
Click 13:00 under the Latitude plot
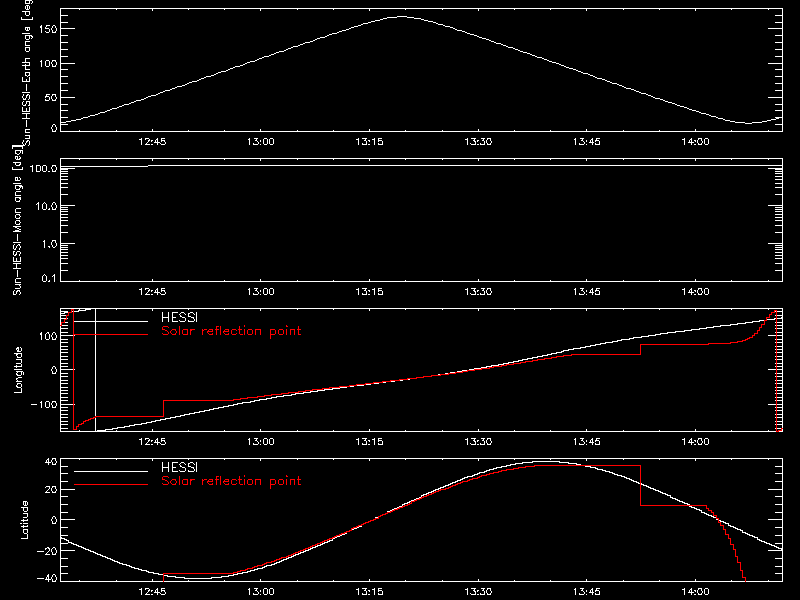(x=261, y=592)
